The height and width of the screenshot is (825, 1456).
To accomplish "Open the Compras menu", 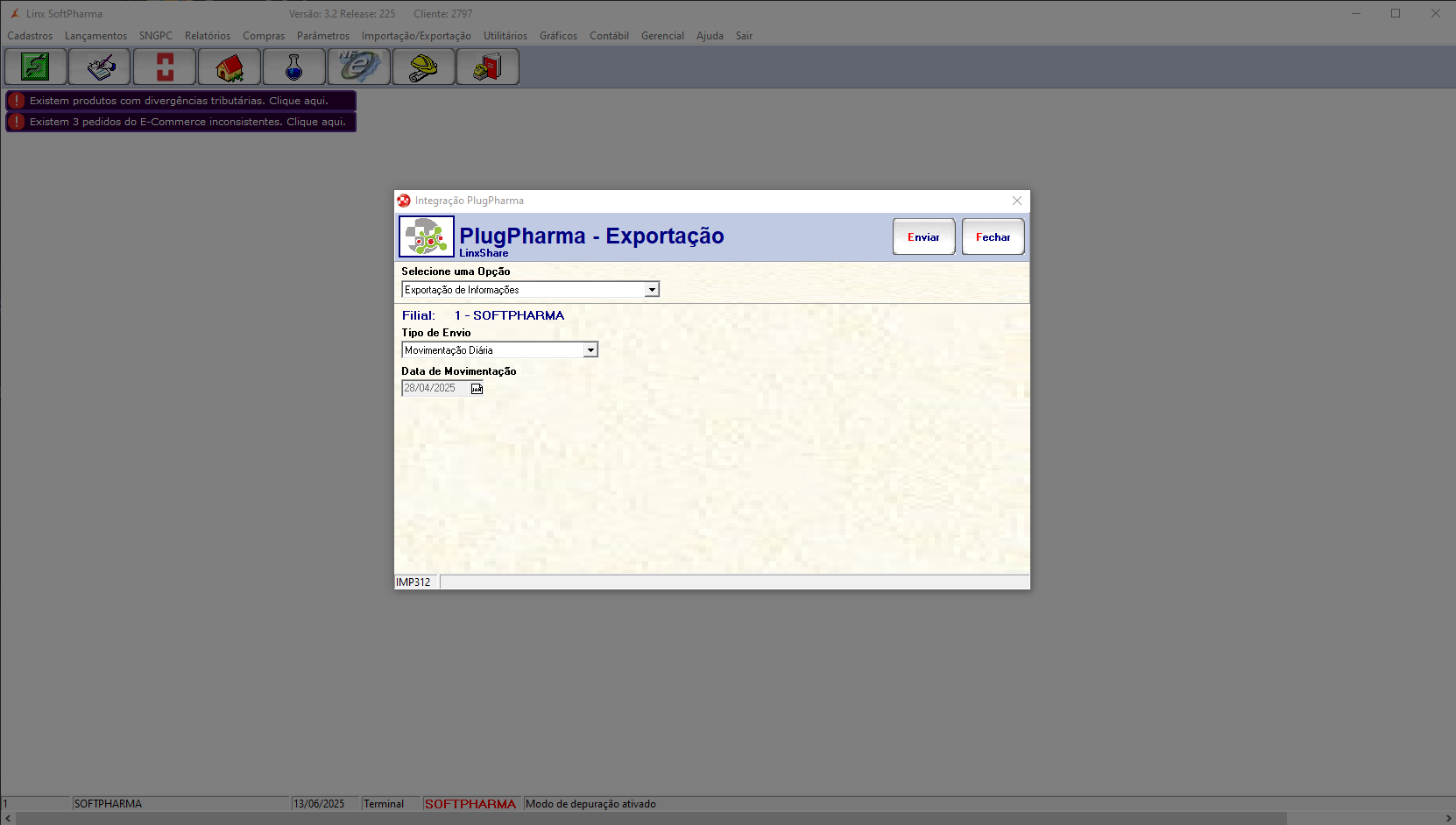I will [x=264, y=36].
